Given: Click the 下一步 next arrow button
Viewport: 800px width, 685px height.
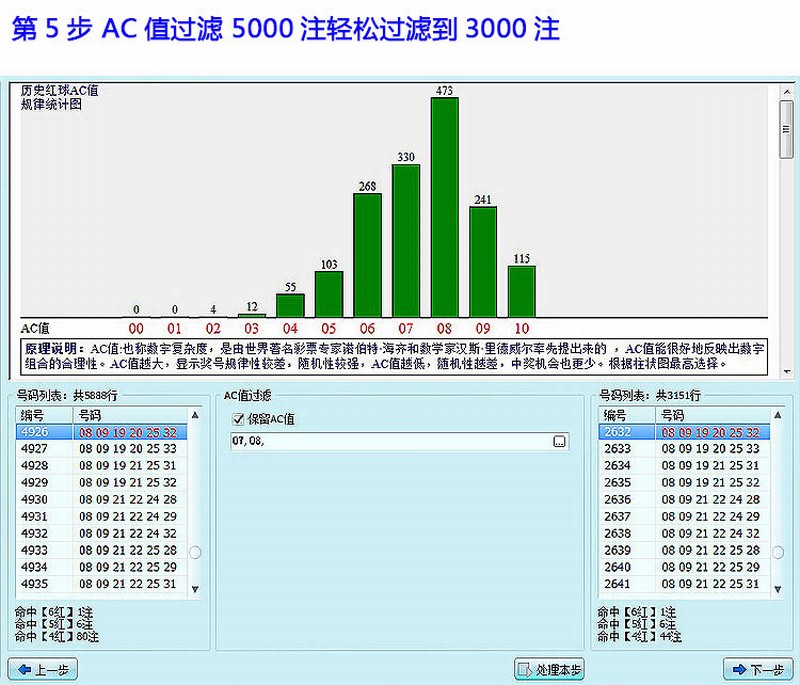Looking at the screenshot, I should [x=757, y=669].
